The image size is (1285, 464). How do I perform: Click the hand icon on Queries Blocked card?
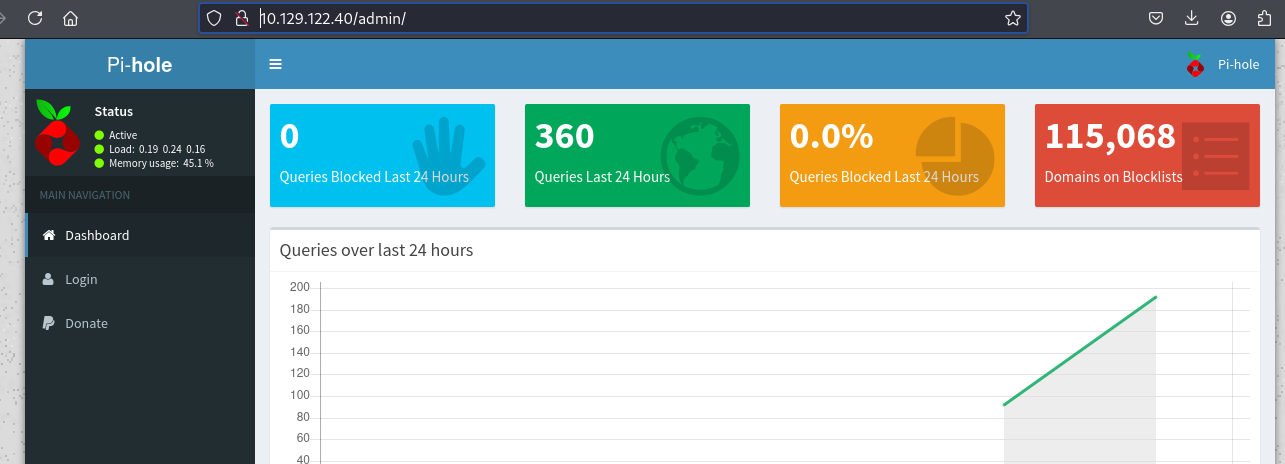(x=447, y=156)
